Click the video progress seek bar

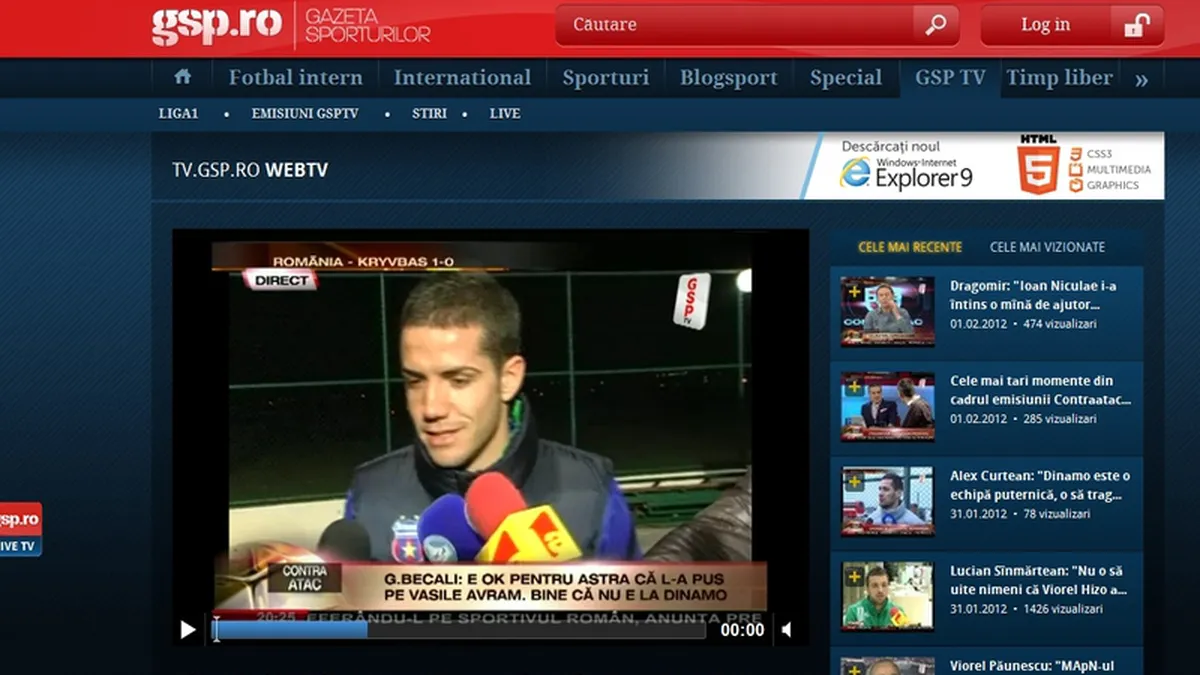click(x=460, y=630)
